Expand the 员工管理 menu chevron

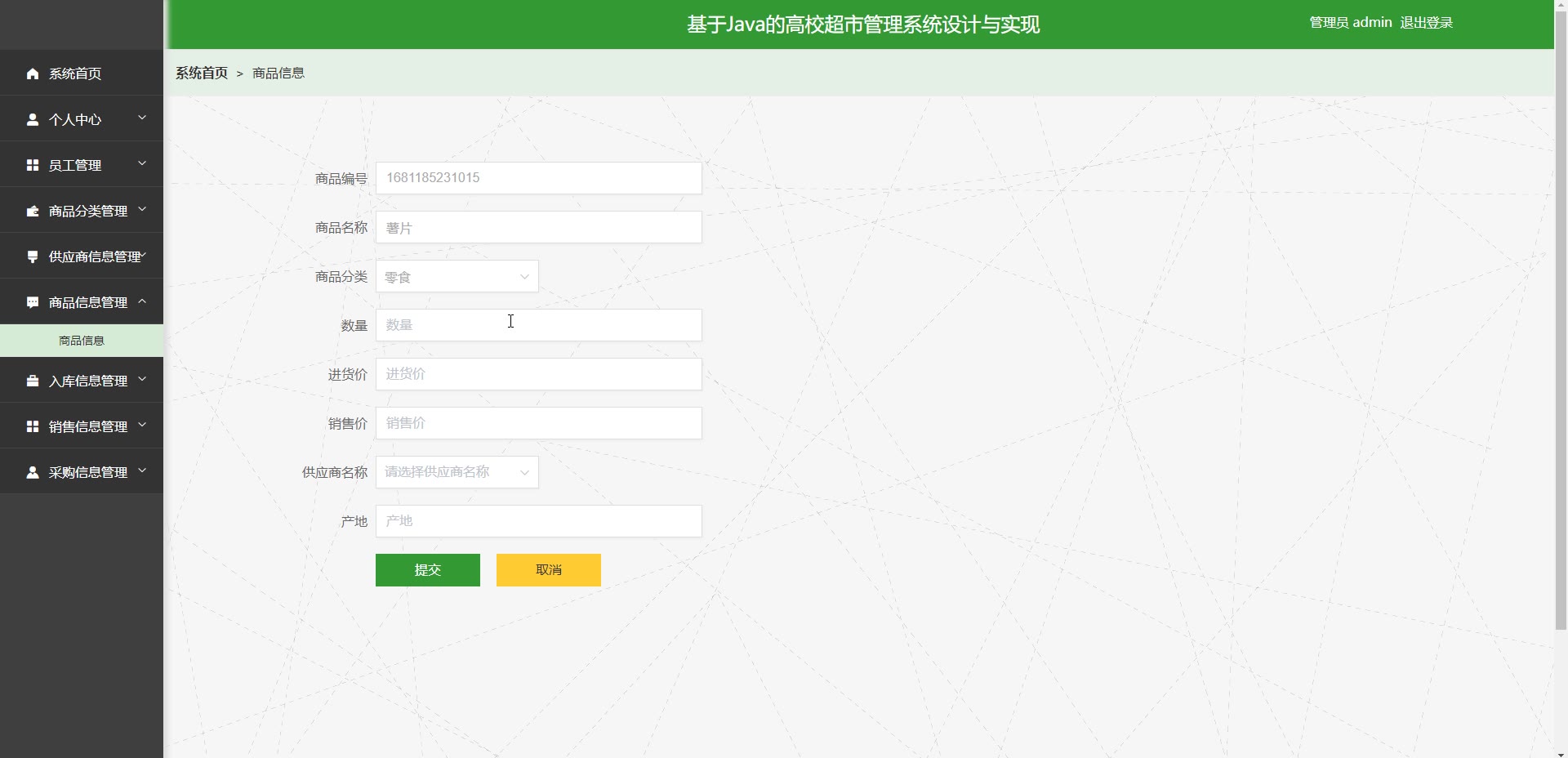coord(142,163)
